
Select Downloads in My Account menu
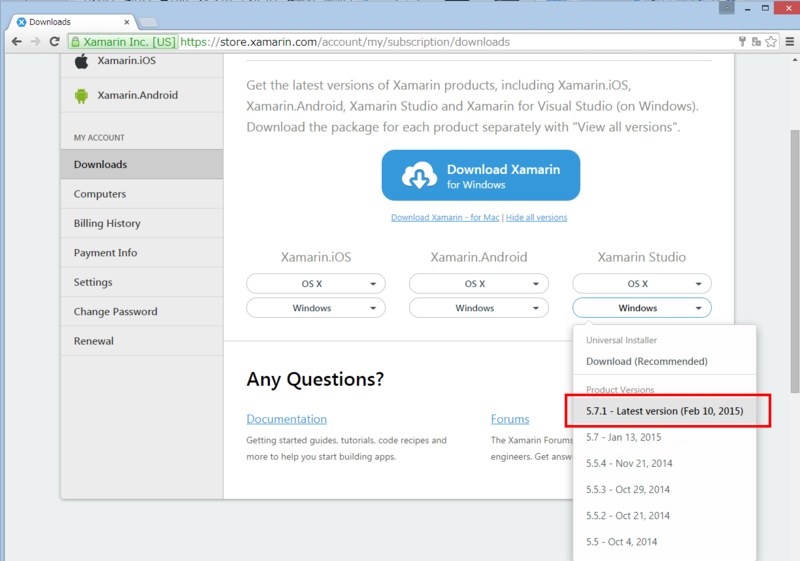142,164
